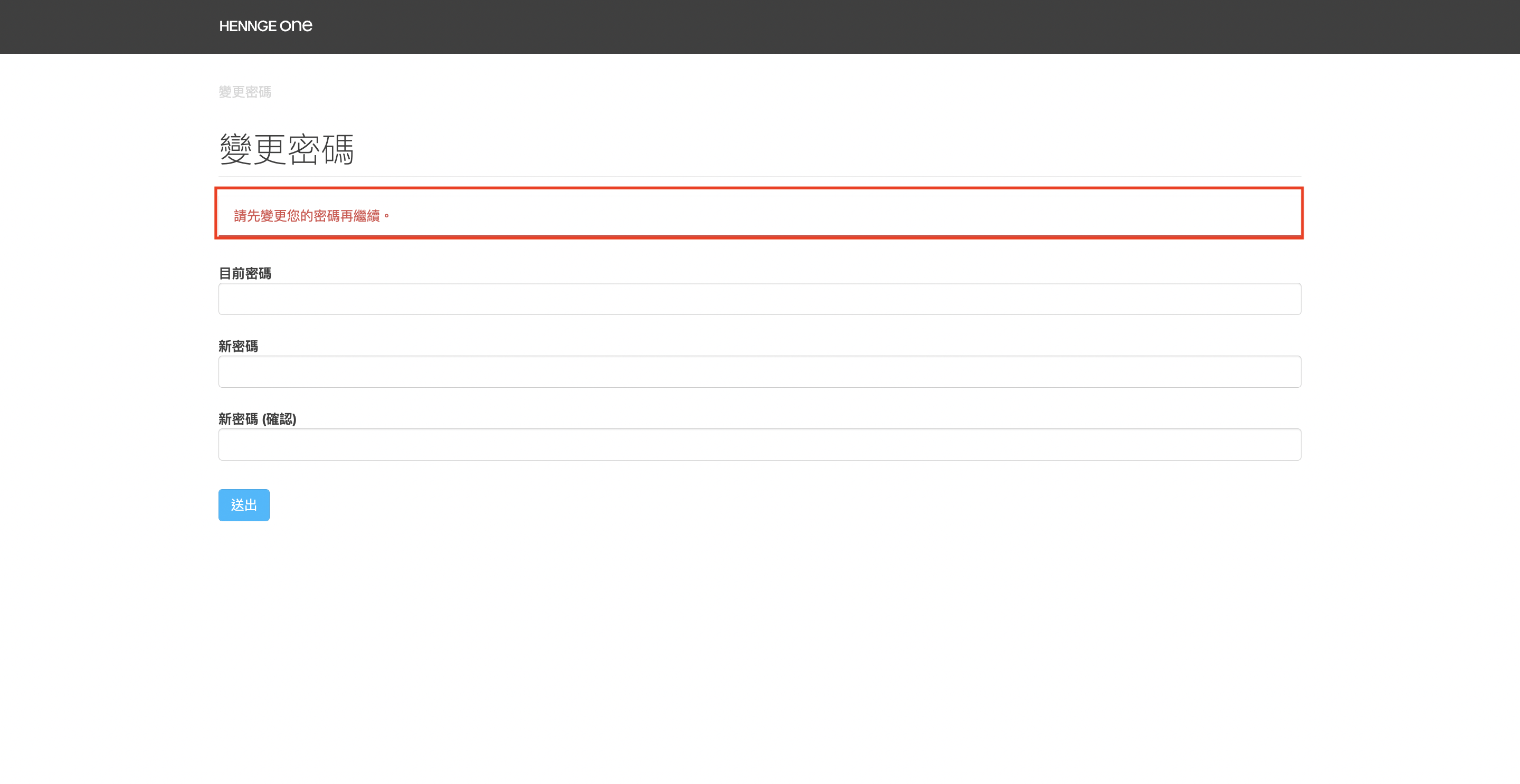Screen dimensions: 1520x784
Task: Click the HENNGE One logo
Action: [x=265, y=26]
